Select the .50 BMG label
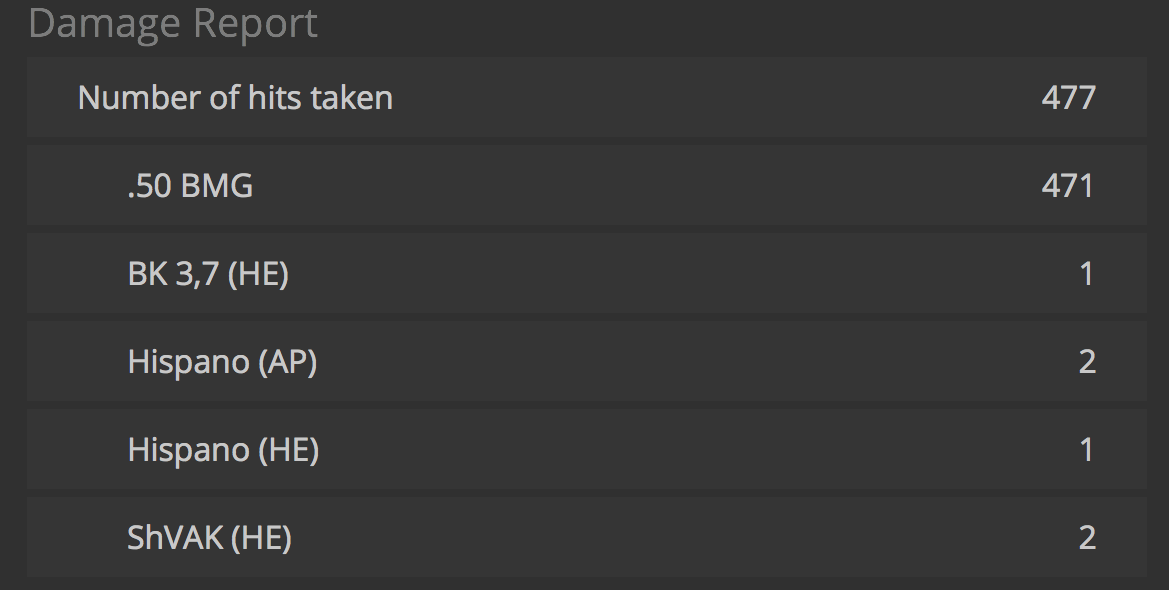 pyautogui.click(x=190, y=186)
